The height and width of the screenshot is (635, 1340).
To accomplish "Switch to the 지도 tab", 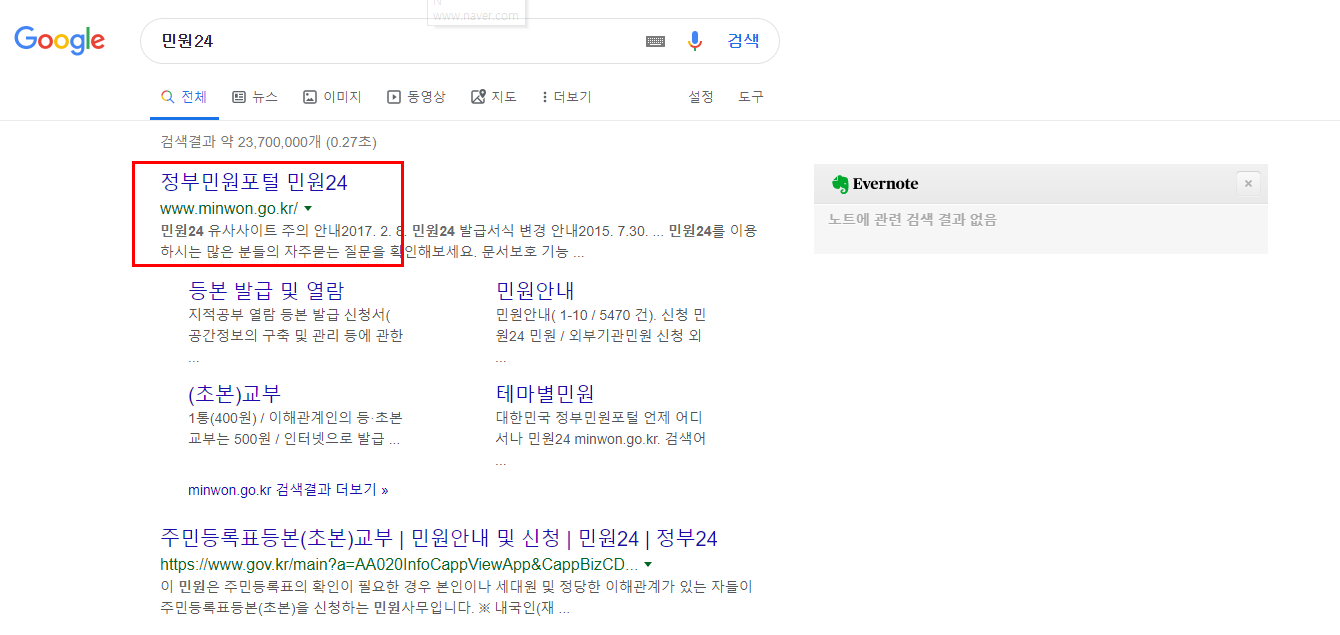I will [494, 97].
